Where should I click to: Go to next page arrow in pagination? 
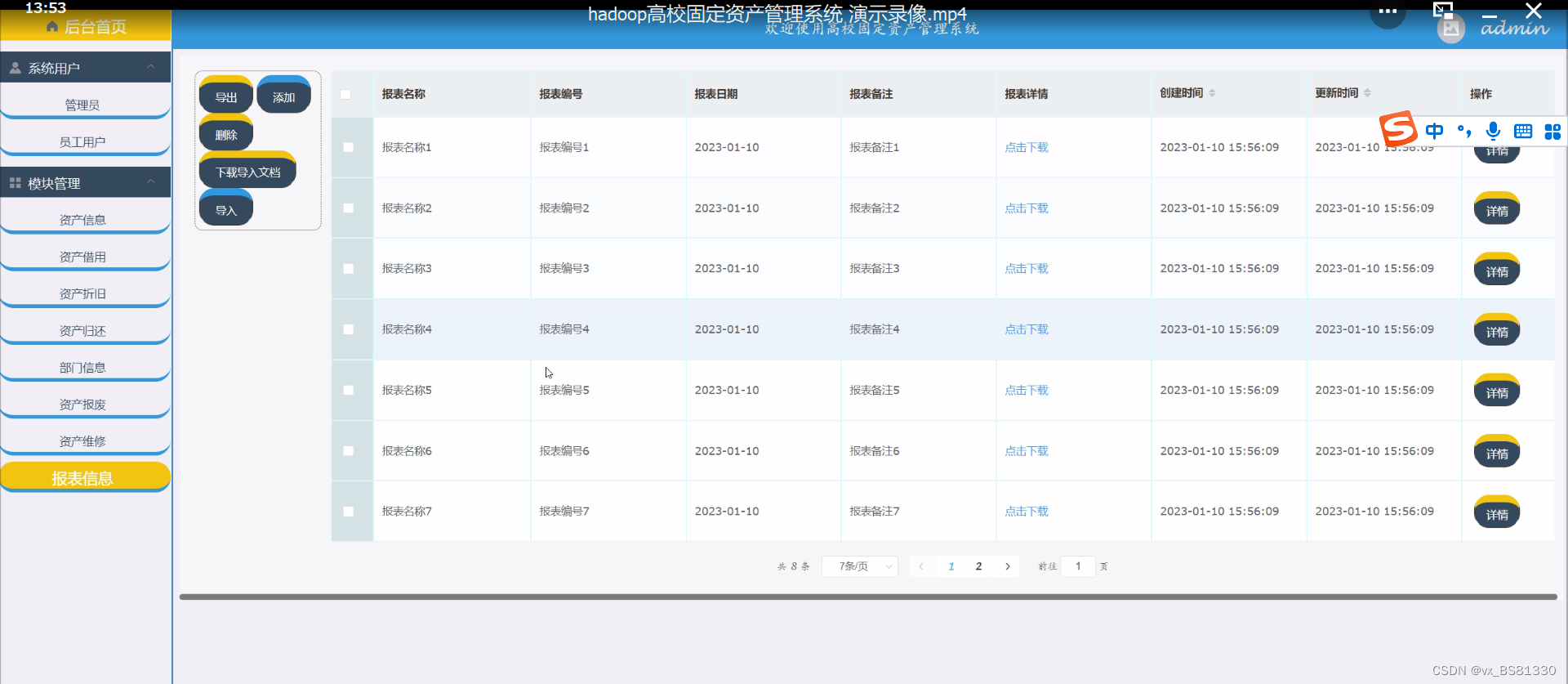(1008, 566)
